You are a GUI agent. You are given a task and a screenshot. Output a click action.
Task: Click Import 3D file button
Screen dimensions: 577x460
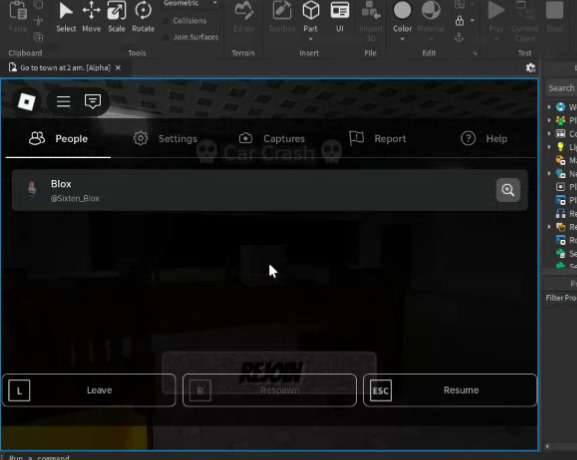coord(371,21)
